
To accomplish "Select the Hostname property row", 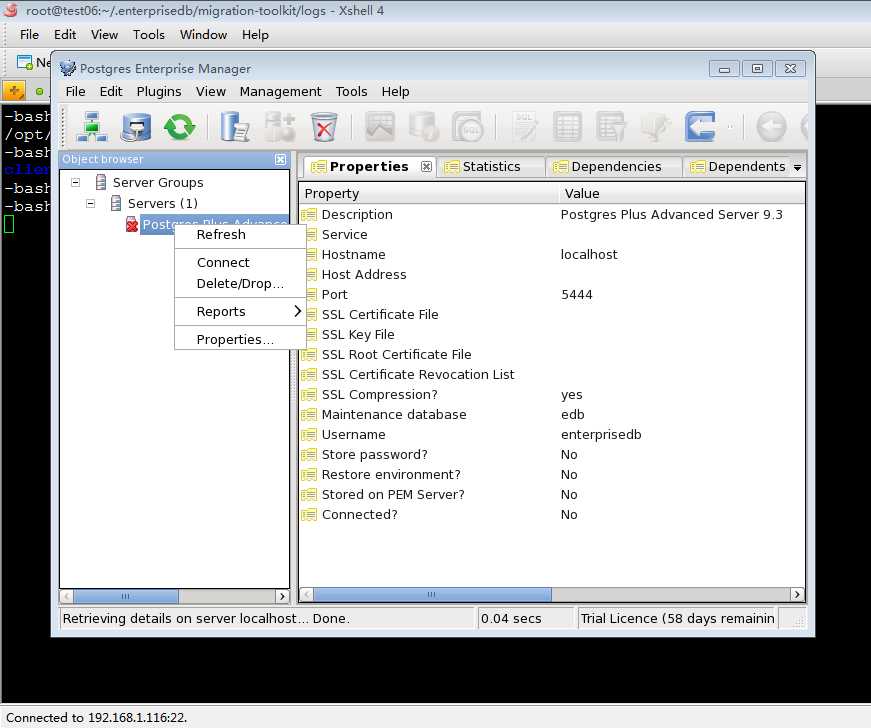I will [x=552, y=254].
